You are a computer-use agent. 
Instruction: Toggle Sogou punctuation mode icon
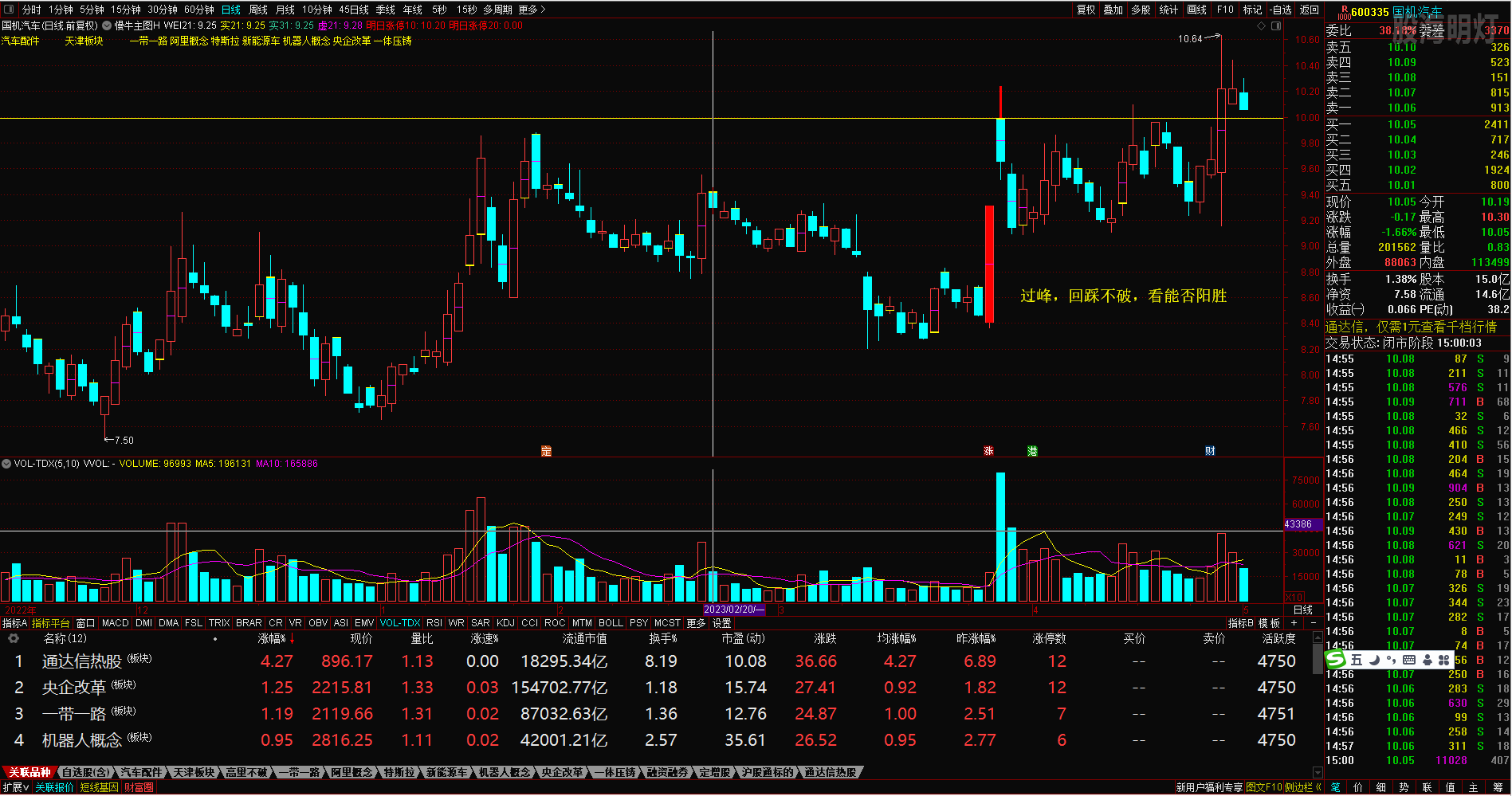(x=1391, y=660)
